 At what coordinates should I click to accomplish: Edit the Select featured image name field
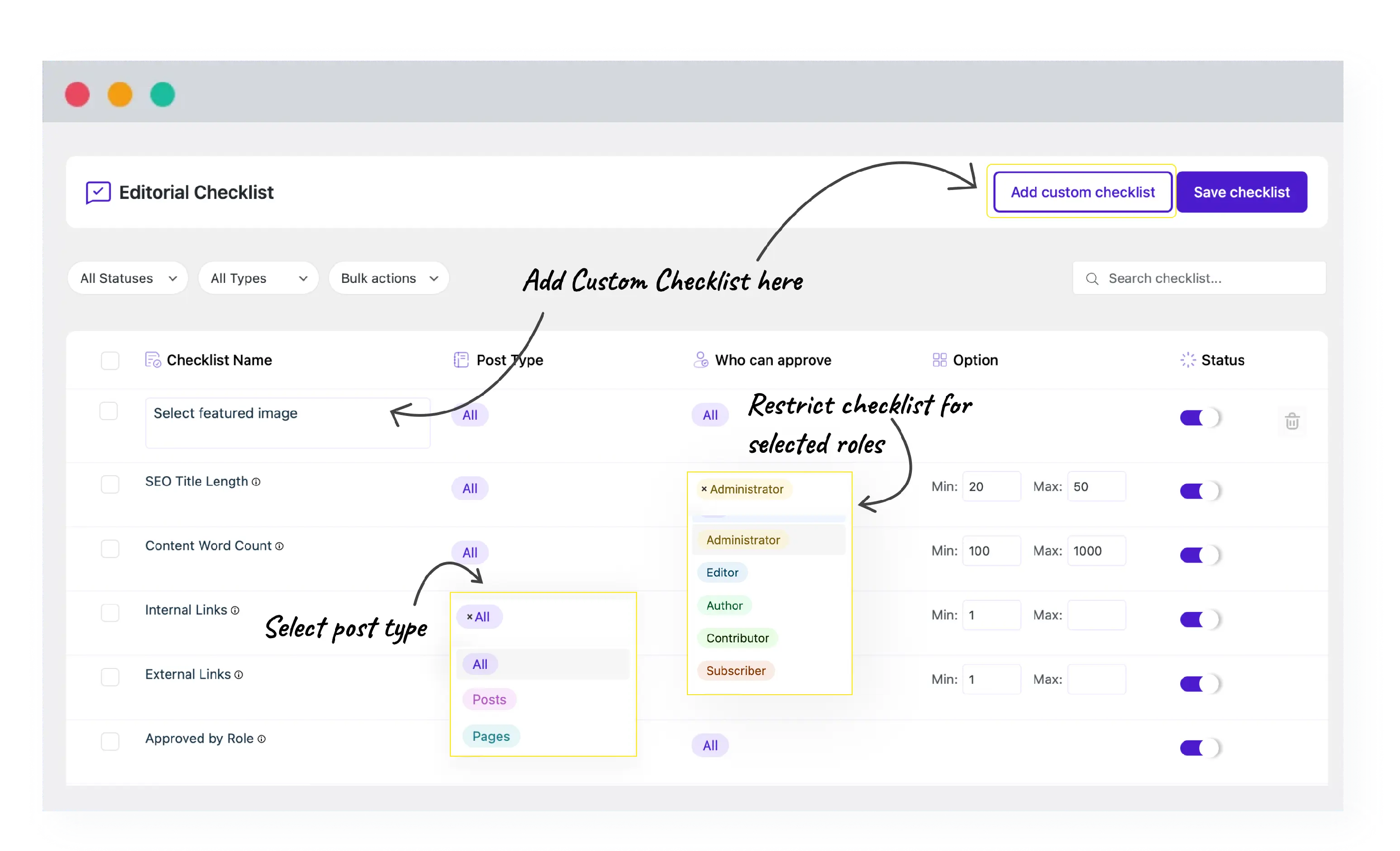click(287, 423)
